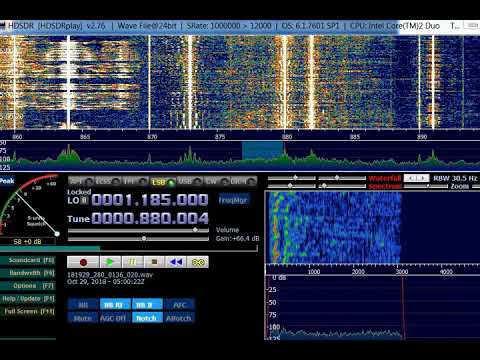The image size is (480, 360).
Task: Open Bandwidth [F6] settings
Action: 29,273
